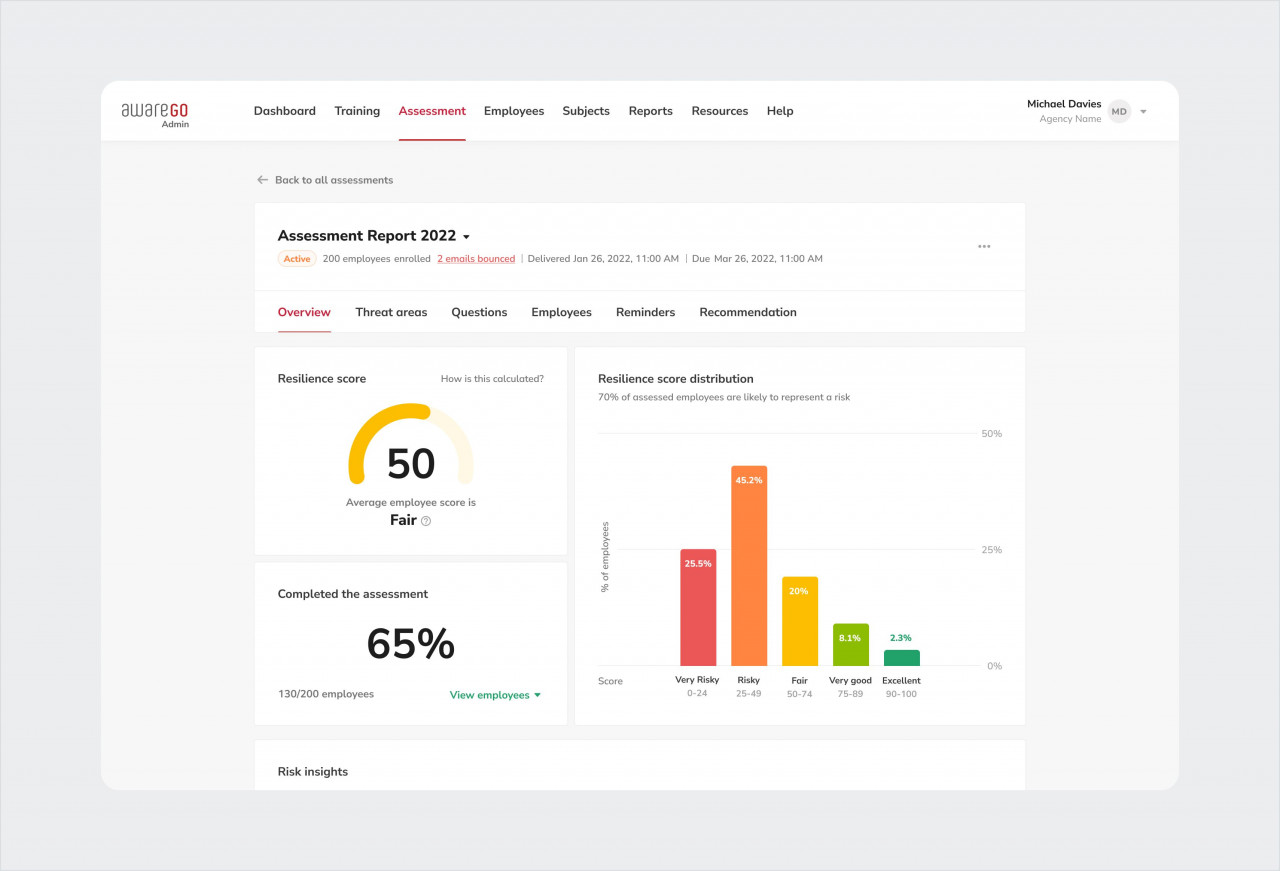Click the Risk insights heading
Viewport: 1280px width, 871px height.
click(313, 772)
